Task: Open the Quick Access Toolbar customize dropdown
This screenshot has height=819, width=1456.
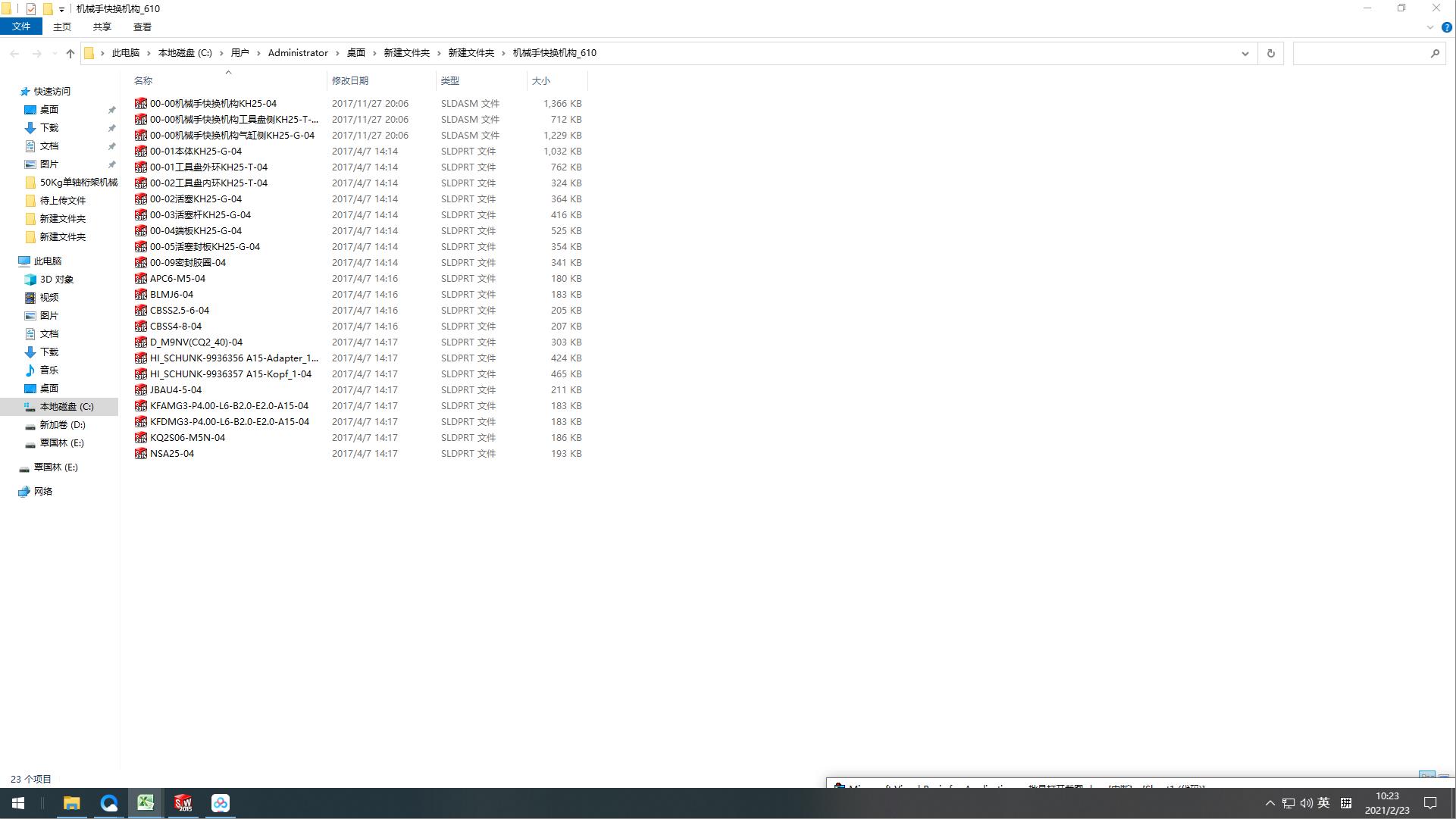Action: tap(61, 9)
